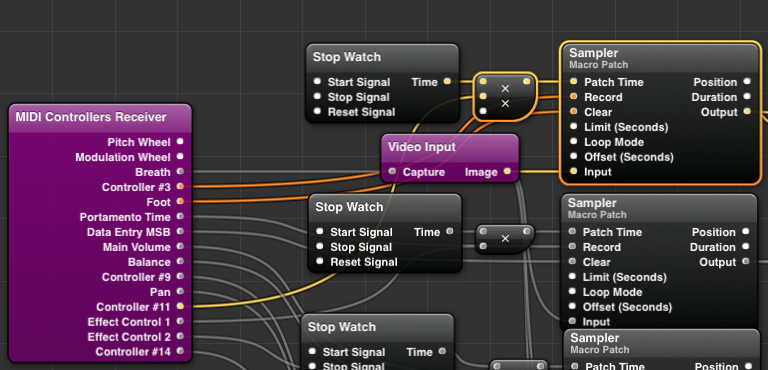Click Reset Signal port of middle Stop Watch

(320, 261)
